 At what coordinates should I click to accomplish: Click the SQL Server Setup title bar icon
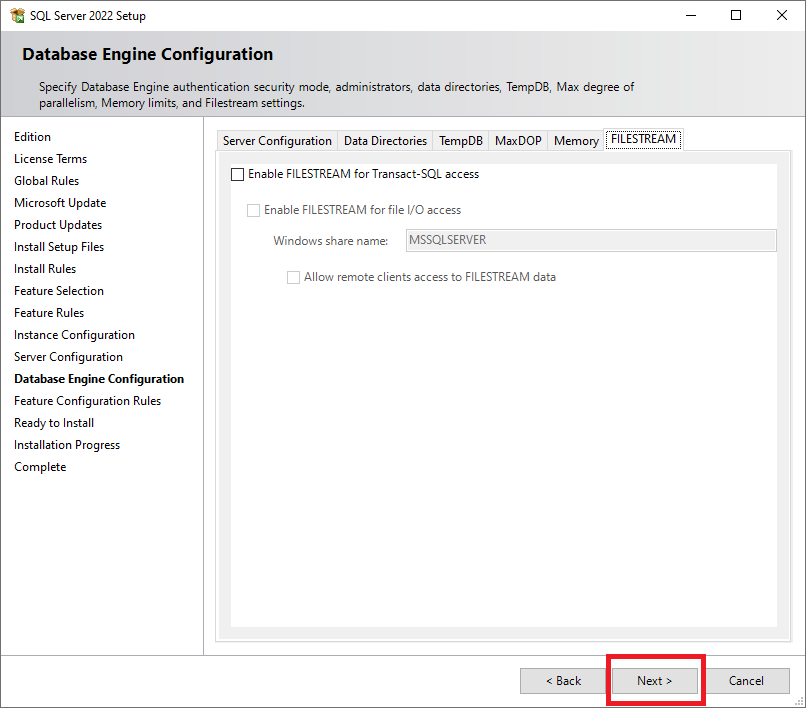(x=16, y=15)
